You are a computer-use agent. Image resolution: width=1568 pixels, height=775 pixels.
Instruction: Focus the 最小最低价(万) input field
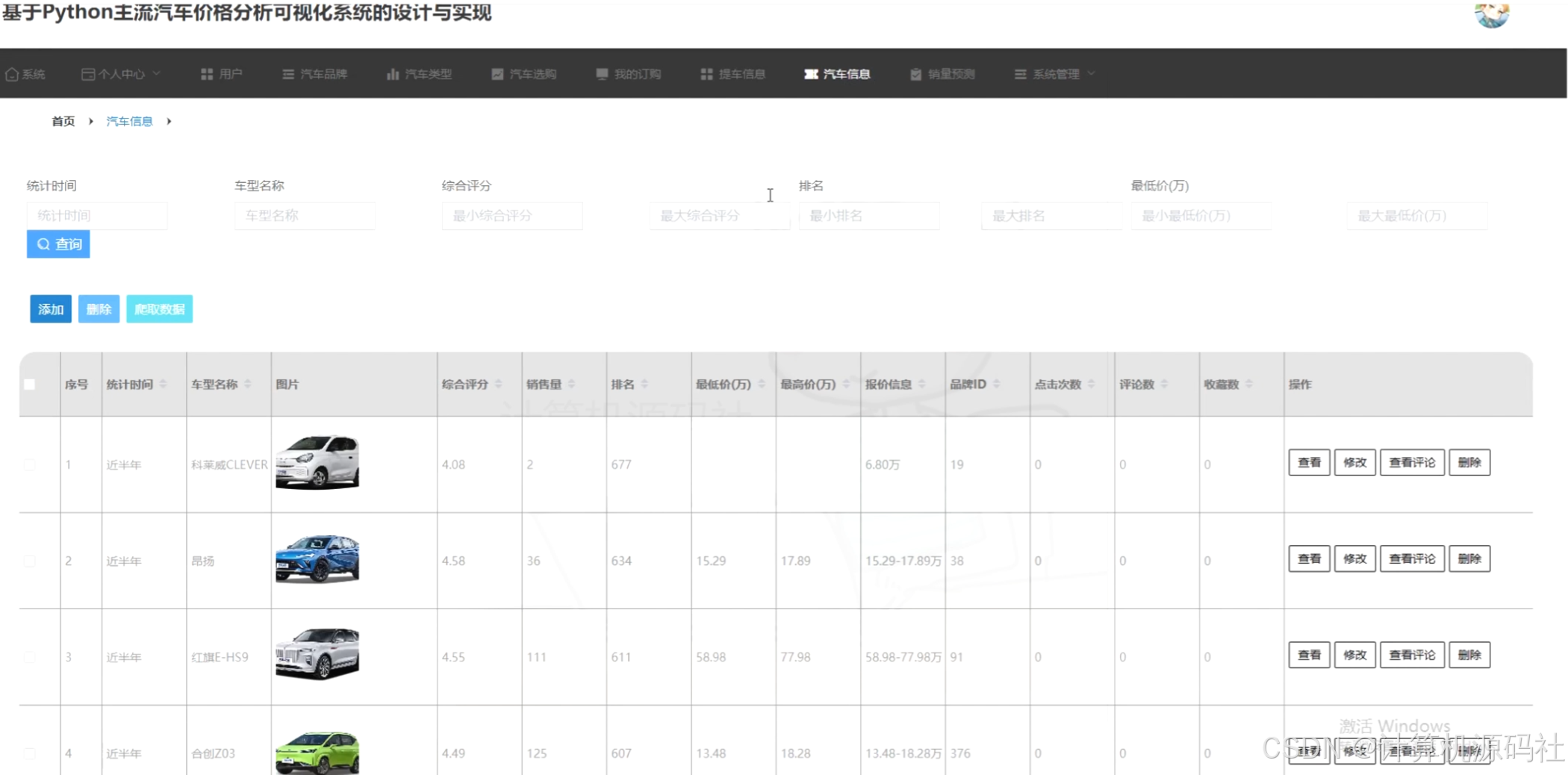coord(1201,216)
